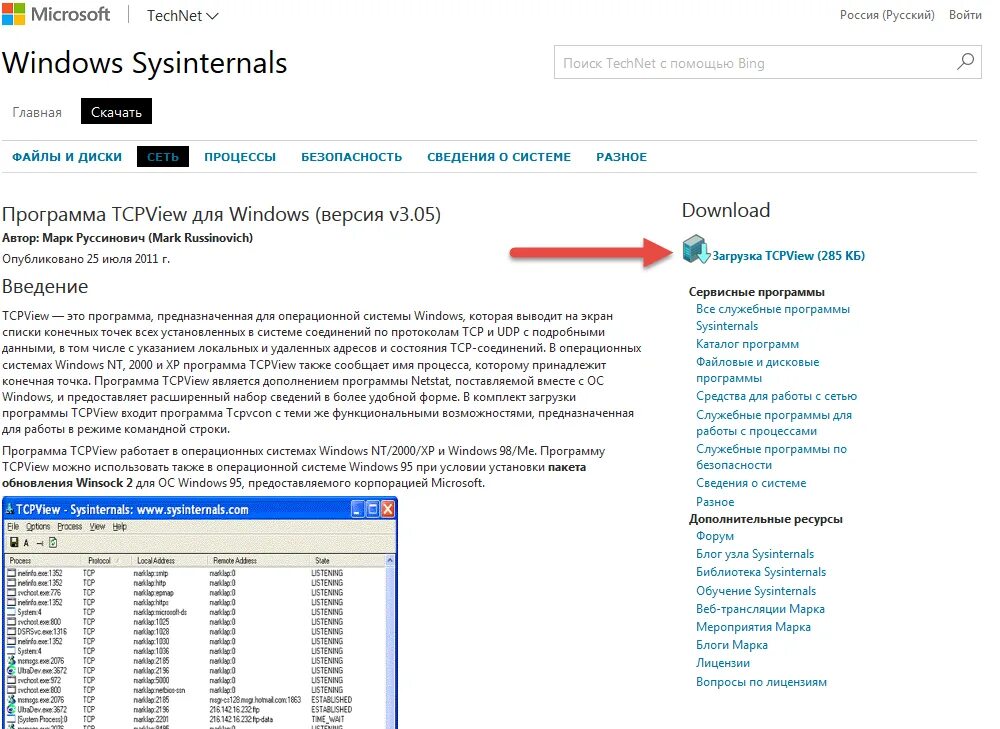Open Средства для работы с сетью link

point(776,396)
